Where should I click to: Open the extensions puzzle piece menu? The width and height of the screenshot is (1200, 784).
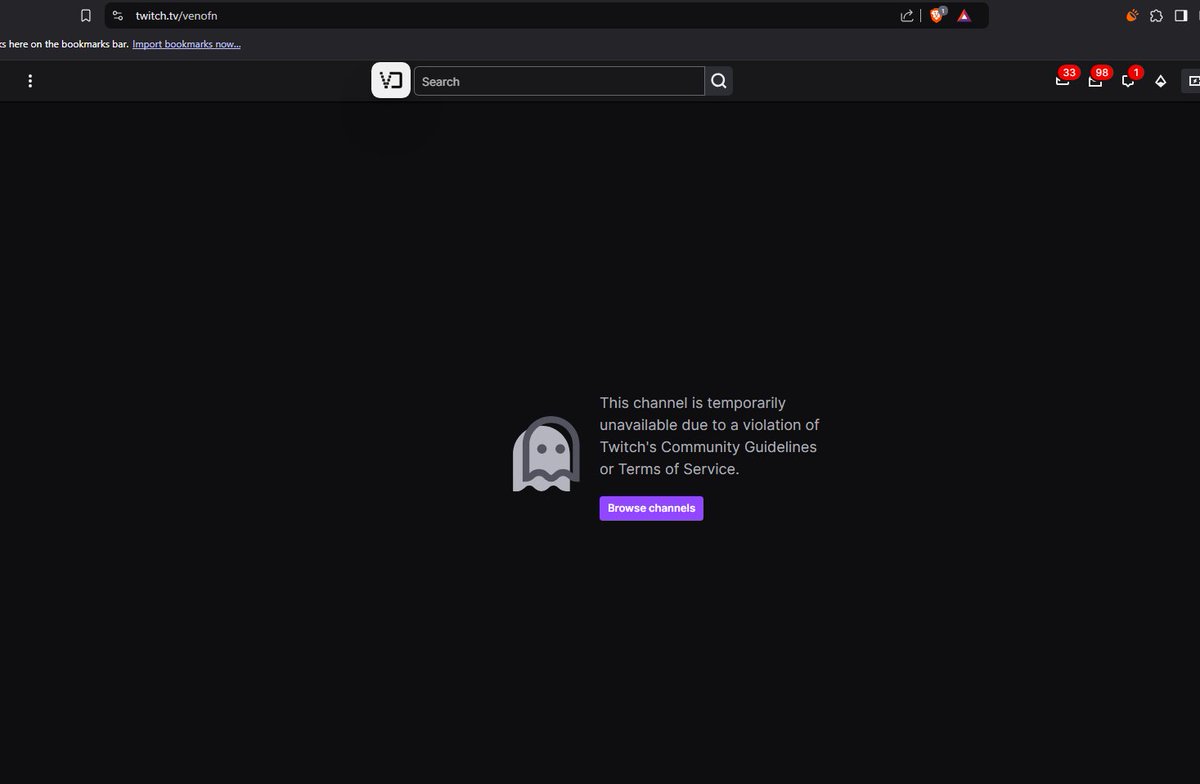(x=1157, y=16)
